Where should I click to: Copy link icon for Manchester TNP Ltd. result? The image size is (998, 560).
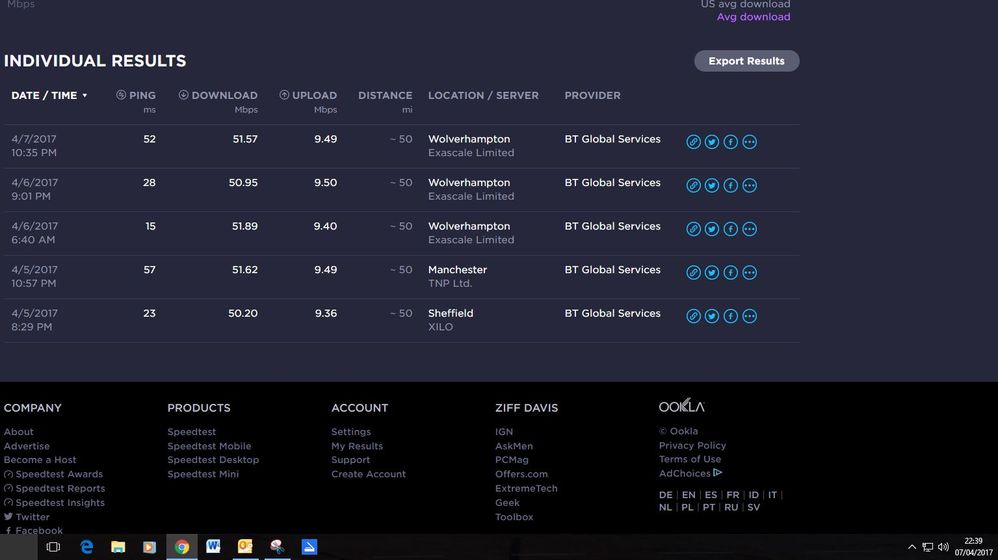693,272
